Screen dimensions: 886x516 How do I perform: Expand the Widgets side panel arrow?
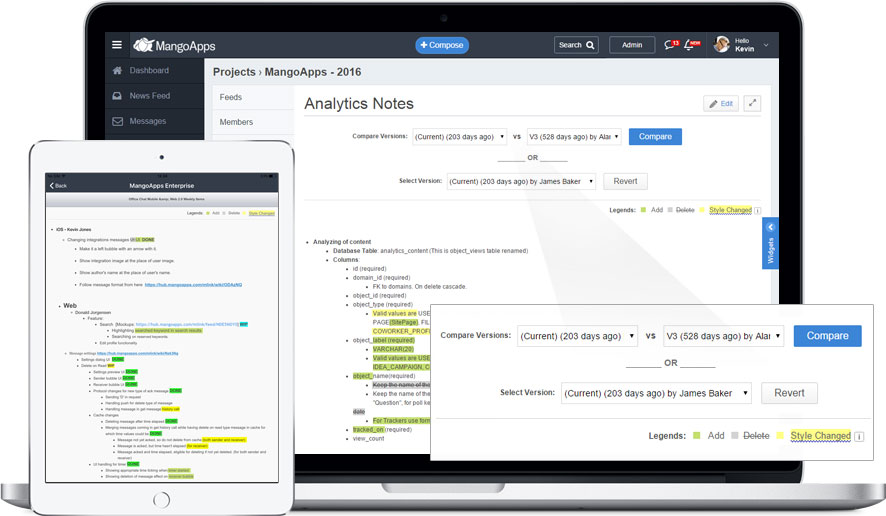point(770,227)
